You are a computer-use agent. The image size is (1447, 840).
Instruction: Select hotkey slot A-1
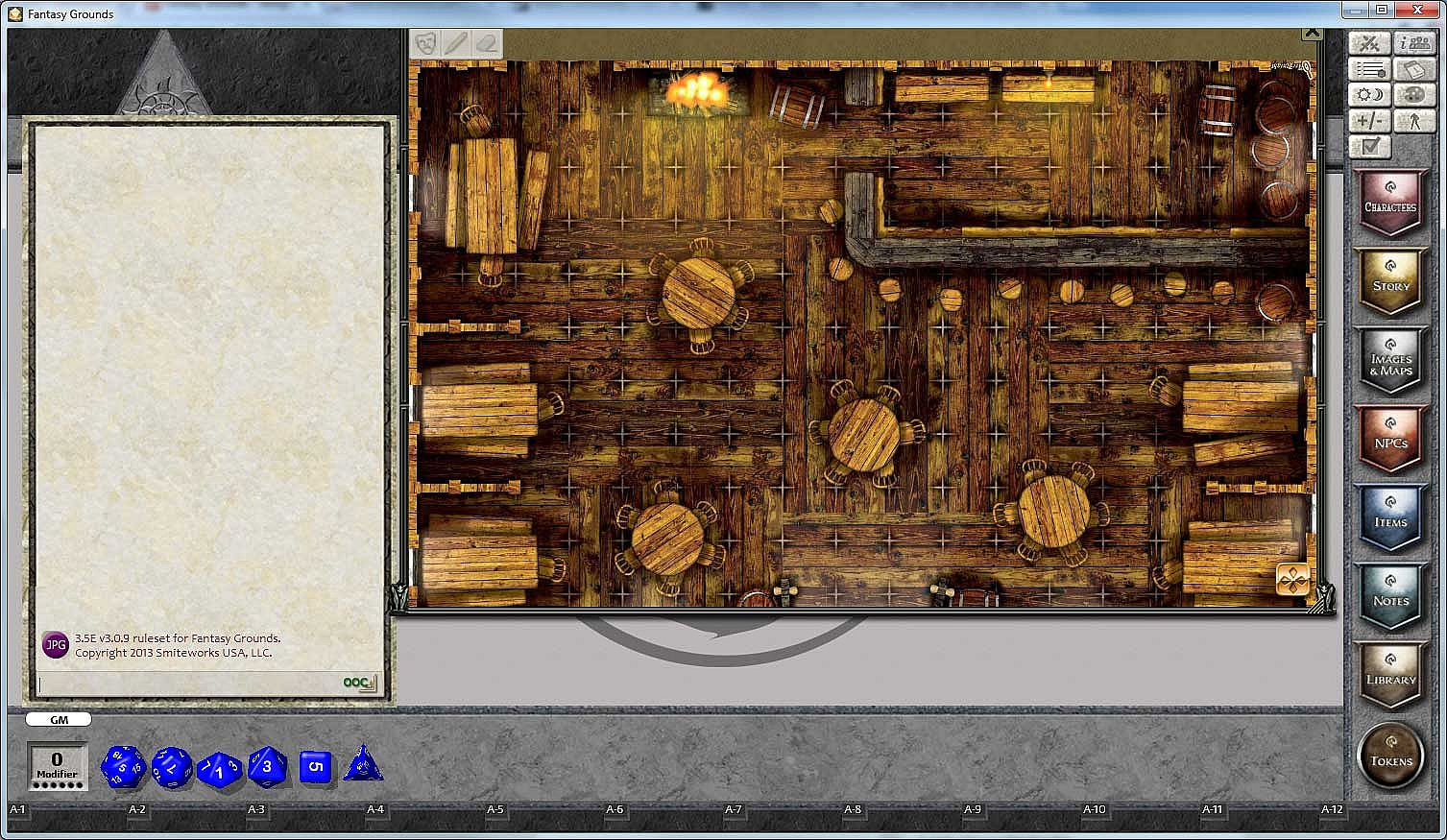17,809
